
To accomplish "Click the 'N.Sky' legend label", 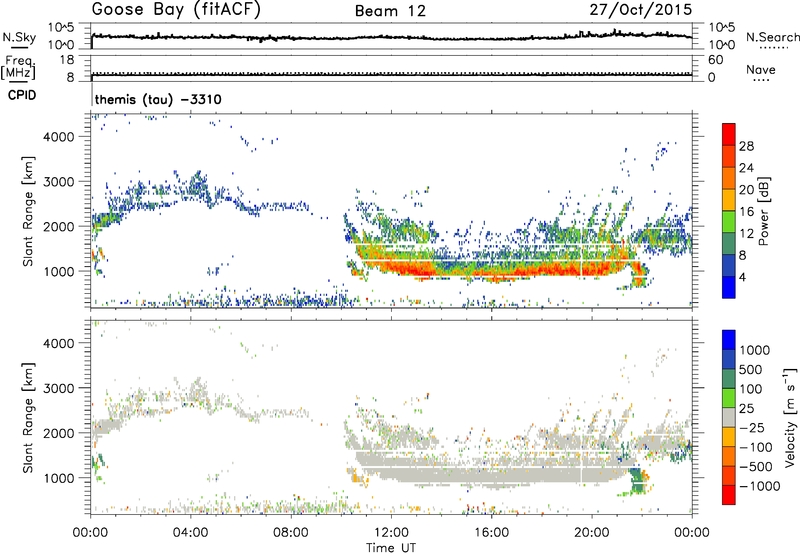I will pyautogui.click(x=19, y=37).
